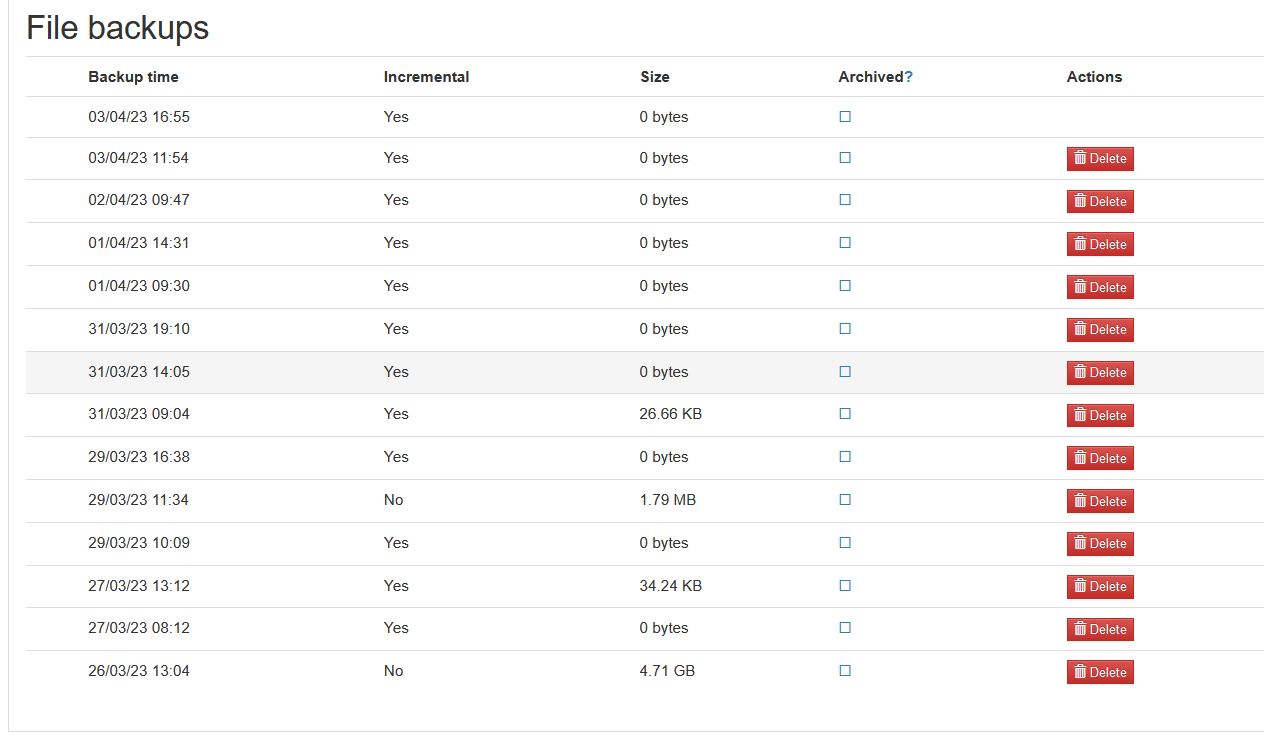Click trash icon for 29/03/23 16:38 backup
This screenshot has width=1264, height=737.
point(1080,457)
